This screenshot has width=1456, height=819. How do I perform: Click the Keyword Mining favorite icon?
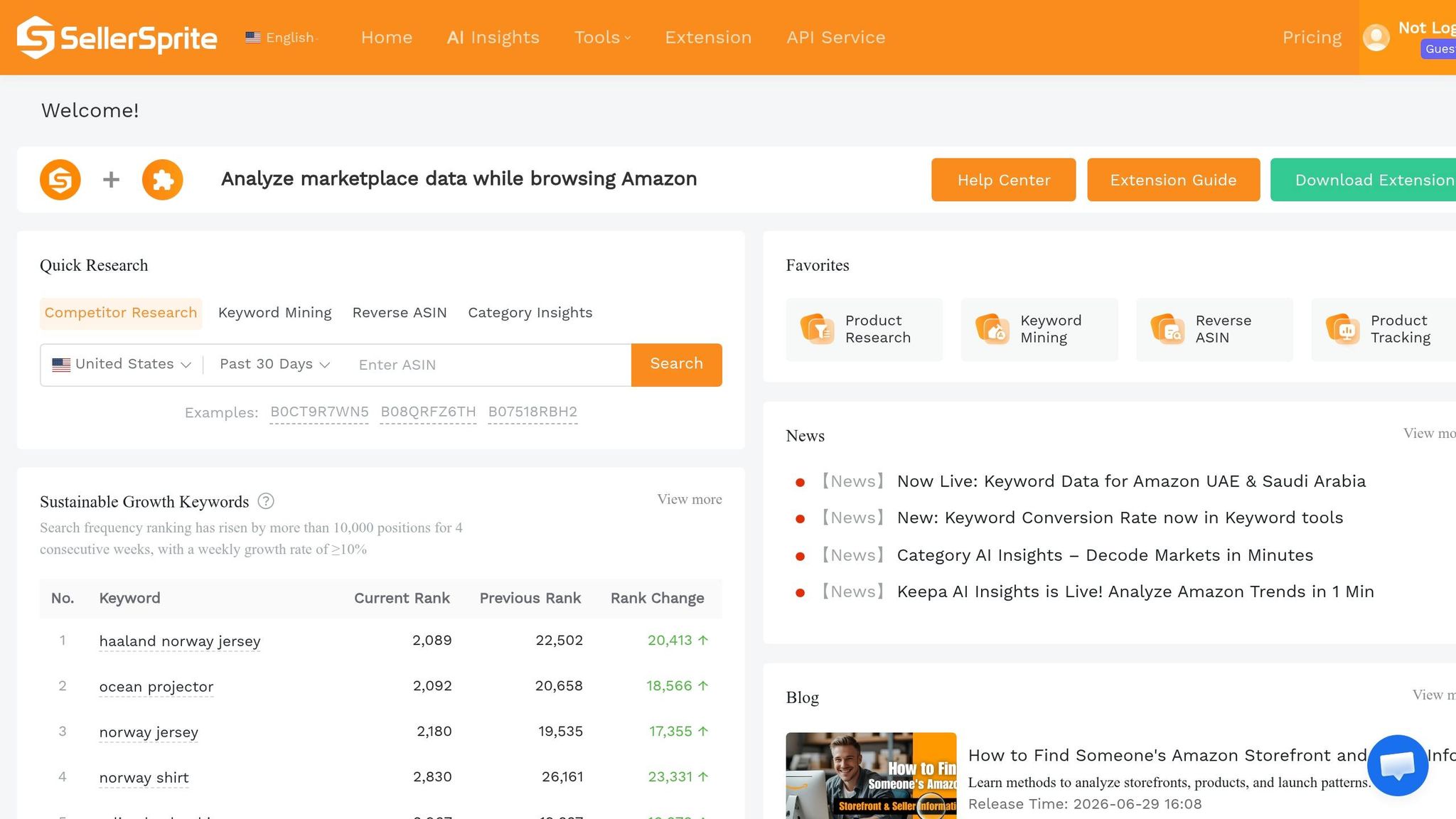click(x=992, y=329)
